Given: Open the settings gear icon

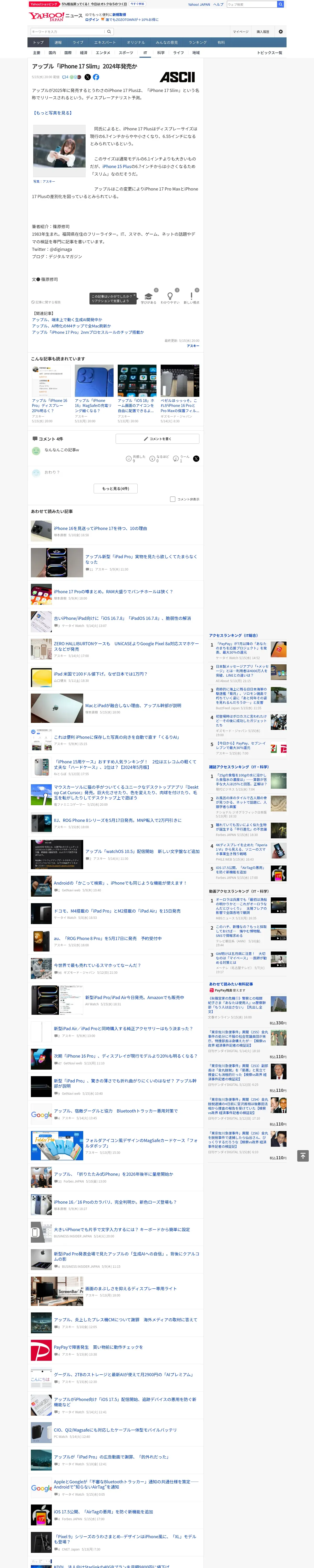Looking at the screenshot, I should pyautogui.click(x=281, y=32).
